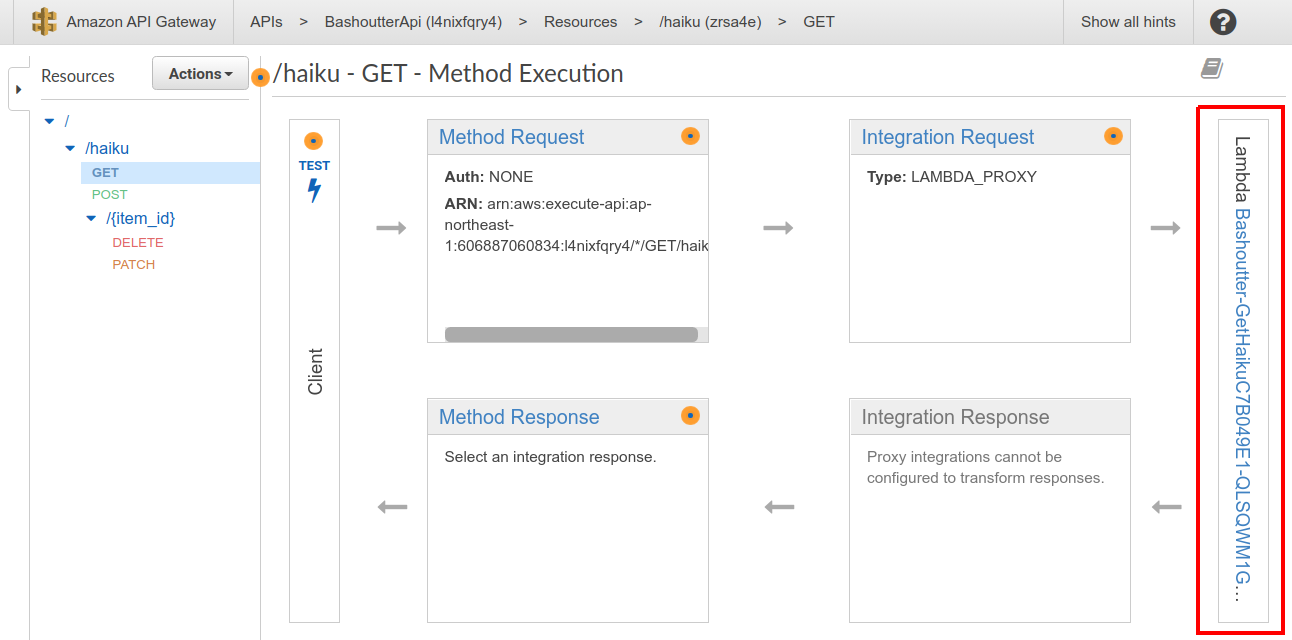
Task: Click the orange hint dot on Method Response
Action: click(690, 416)
